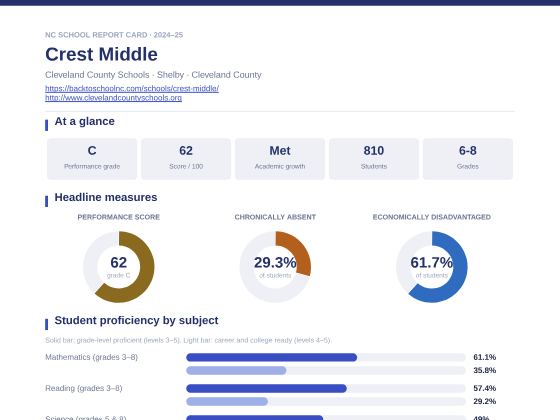Click the Reading career and college ready bar

pyautogui.click(x=227, y=401)
